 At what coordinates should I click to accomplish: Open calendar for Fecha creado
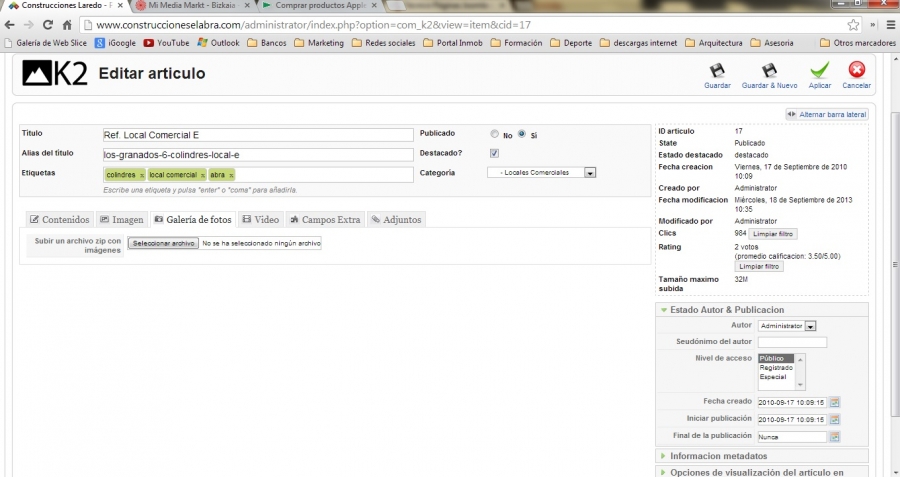(x=835, y=402)
